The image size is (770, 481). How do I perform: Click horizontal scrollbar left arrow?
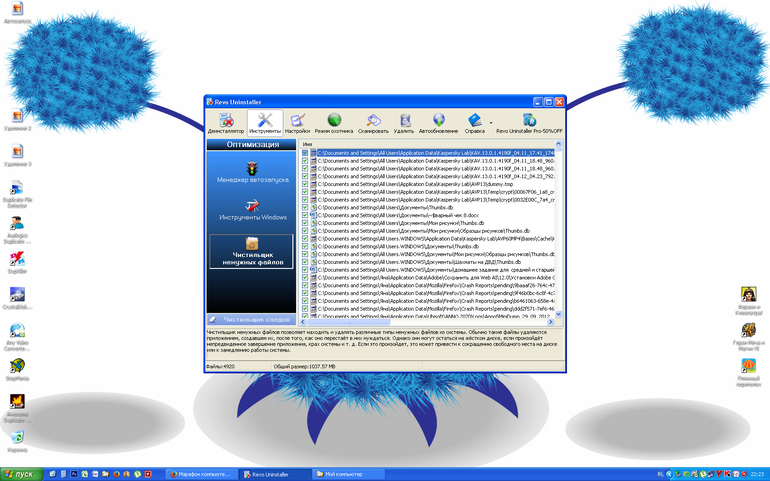303,322
